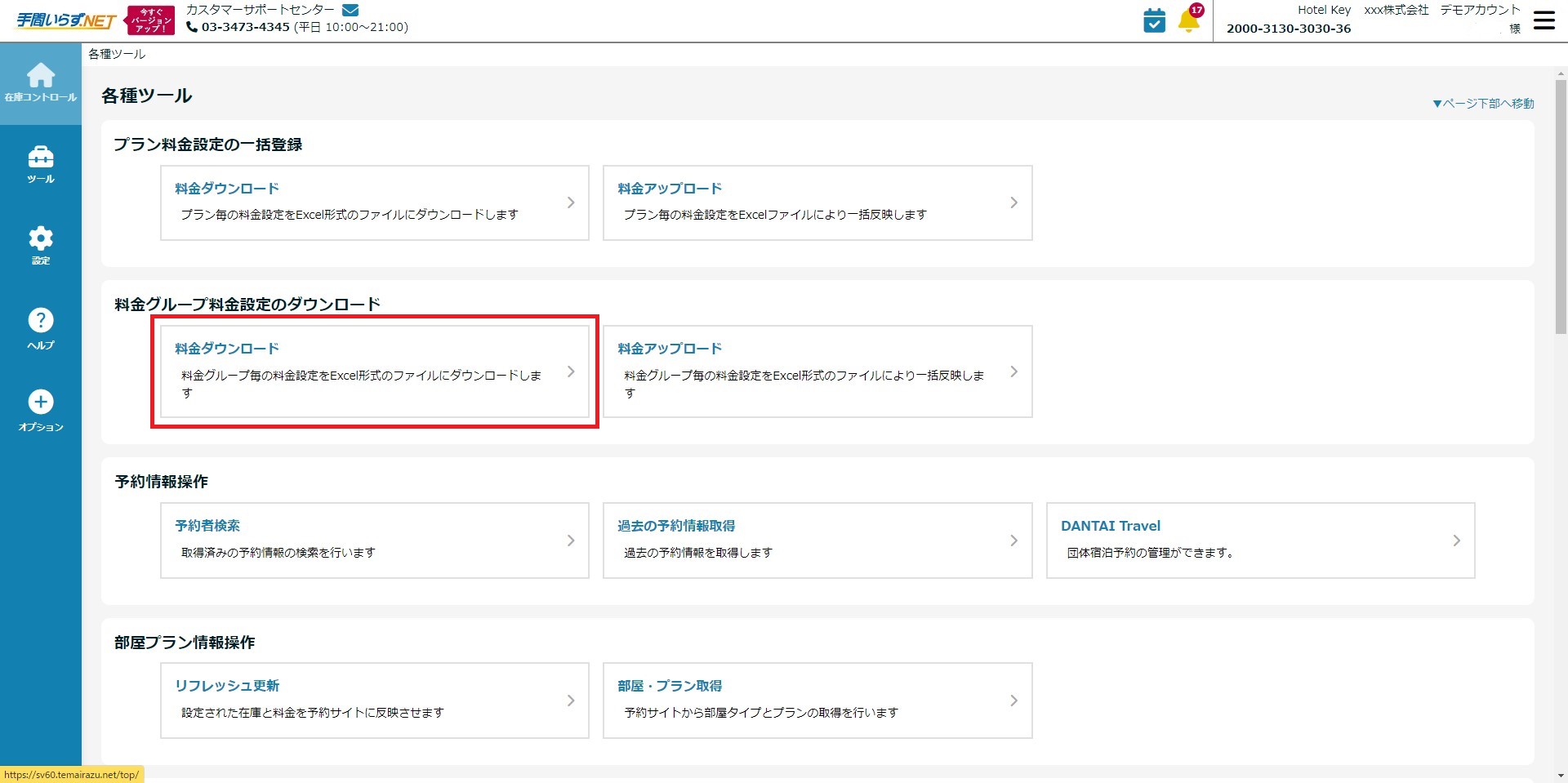Click chevron on リフレッシュ更新 card
Screen dimensions: 1568x783
point(570,701)
